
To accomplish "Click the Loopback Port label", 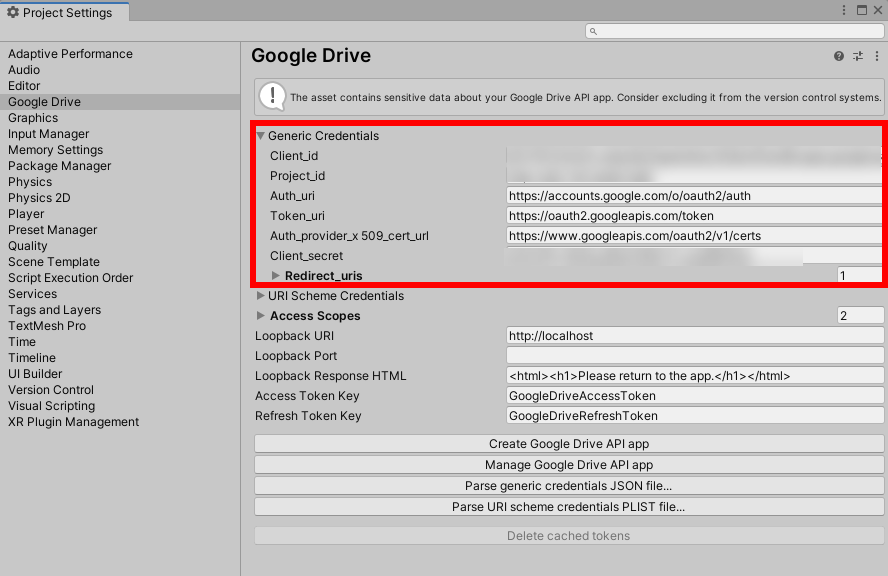I will [x=296, y=356].
